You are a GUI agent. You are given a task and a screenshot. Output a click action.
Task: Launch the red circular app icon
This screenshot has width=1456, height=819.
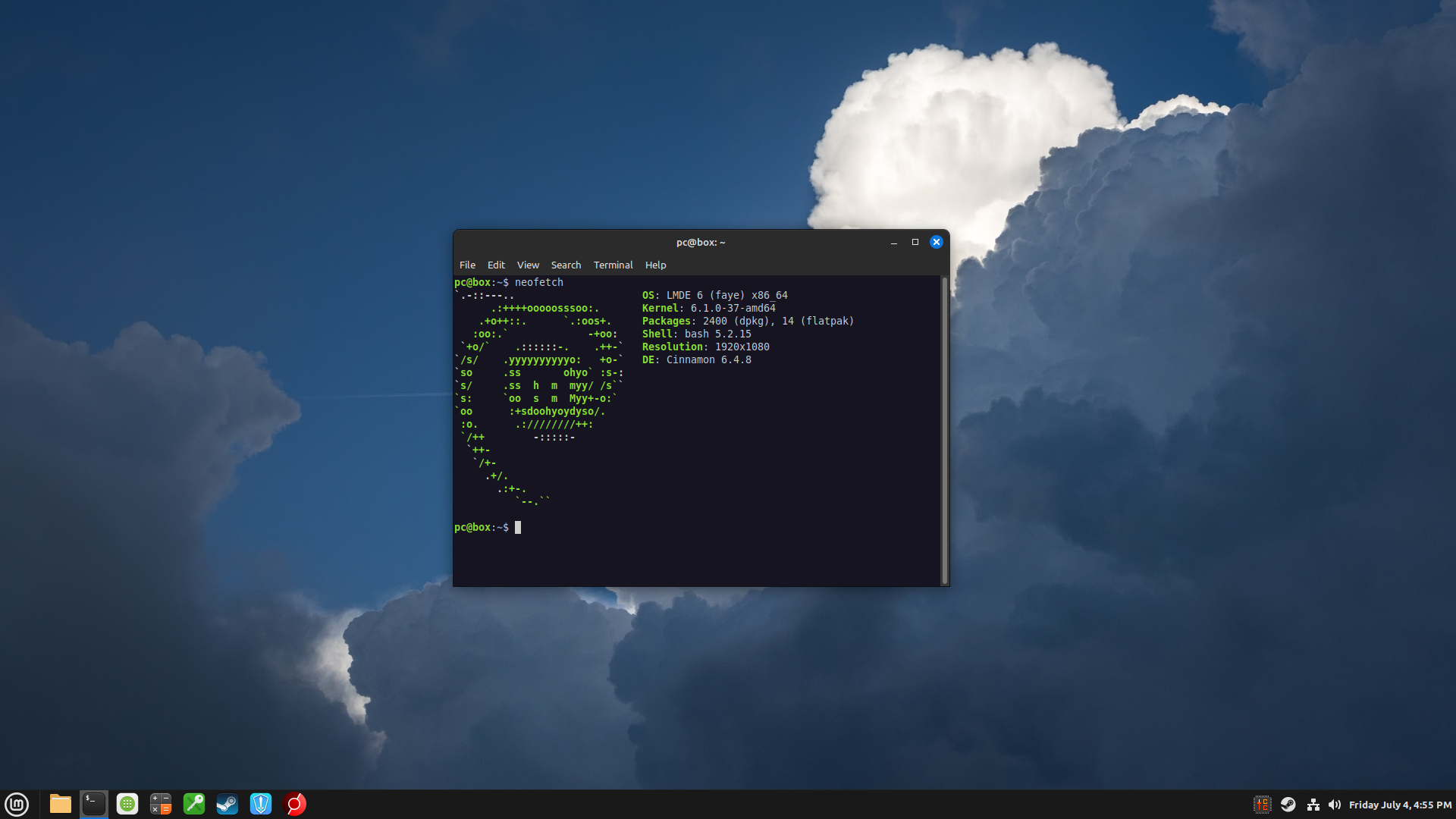[x=294, y=804]
